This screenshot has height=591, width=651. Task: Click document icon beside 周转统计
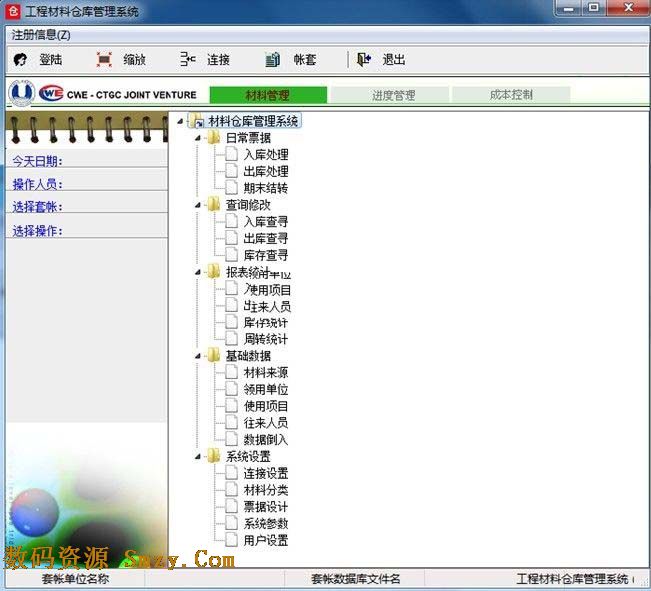coord(231,338)
